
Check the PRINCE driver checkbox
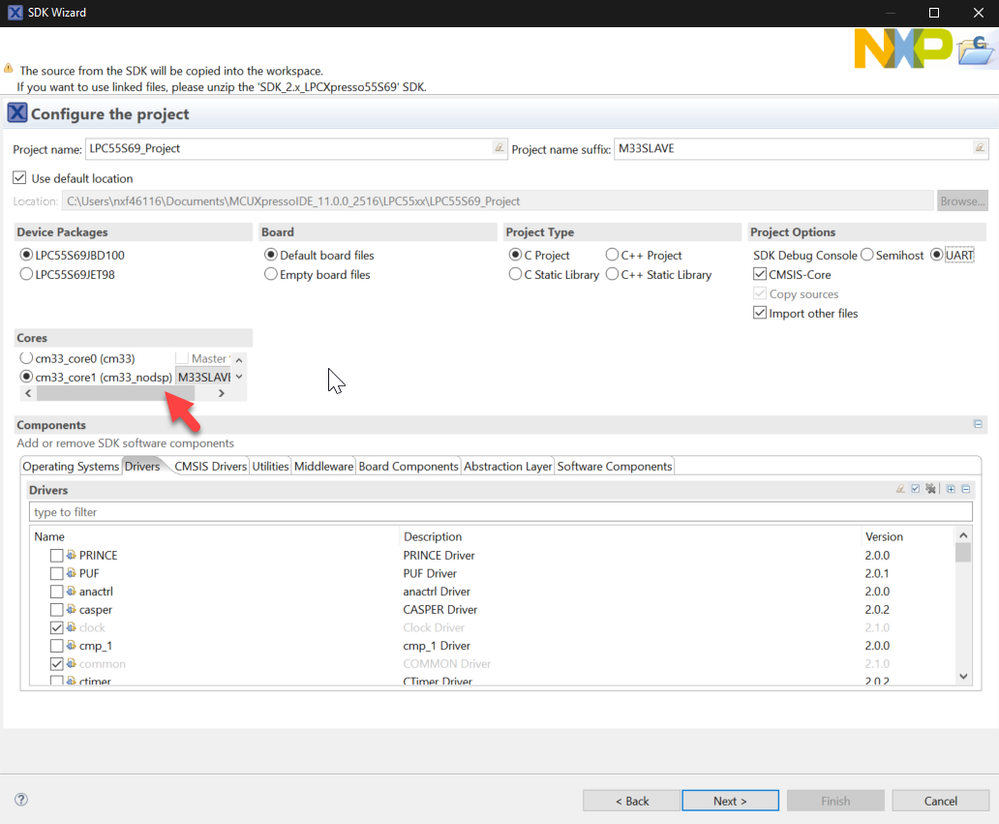57,555
